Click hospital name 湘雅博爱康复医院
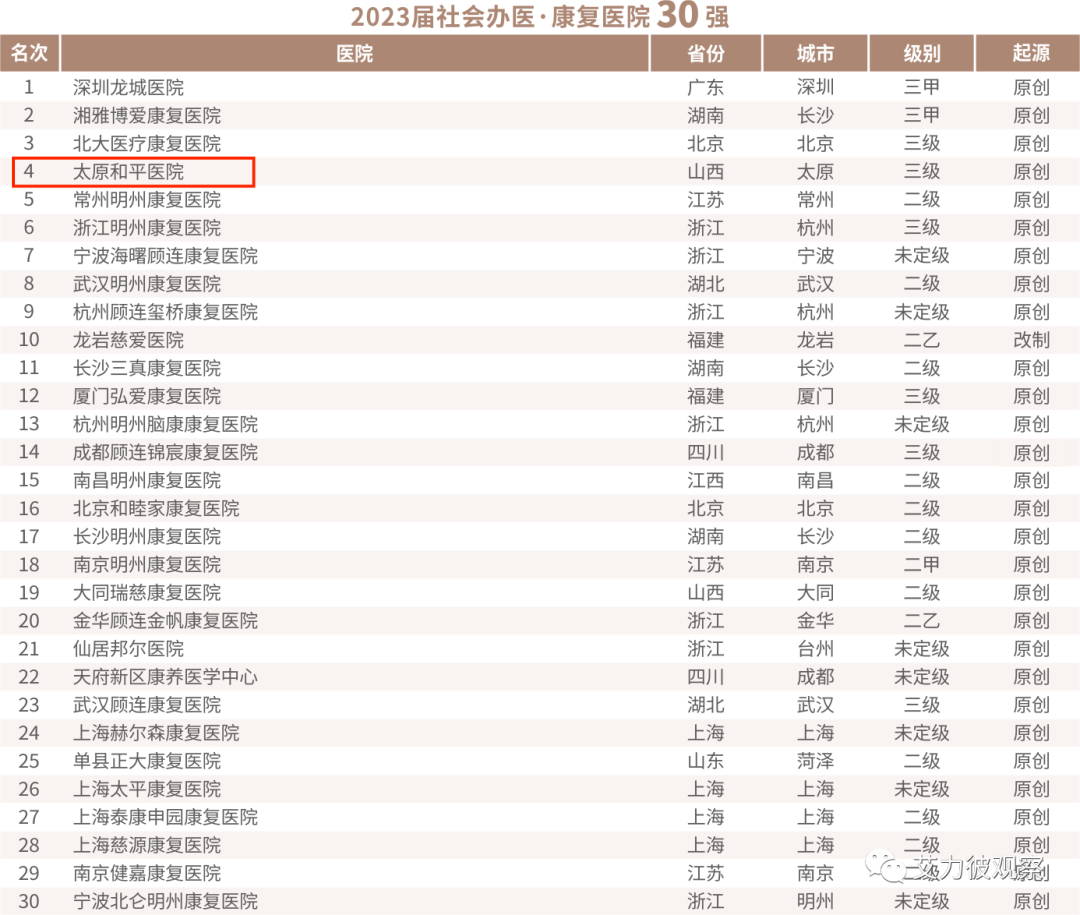 147,115
